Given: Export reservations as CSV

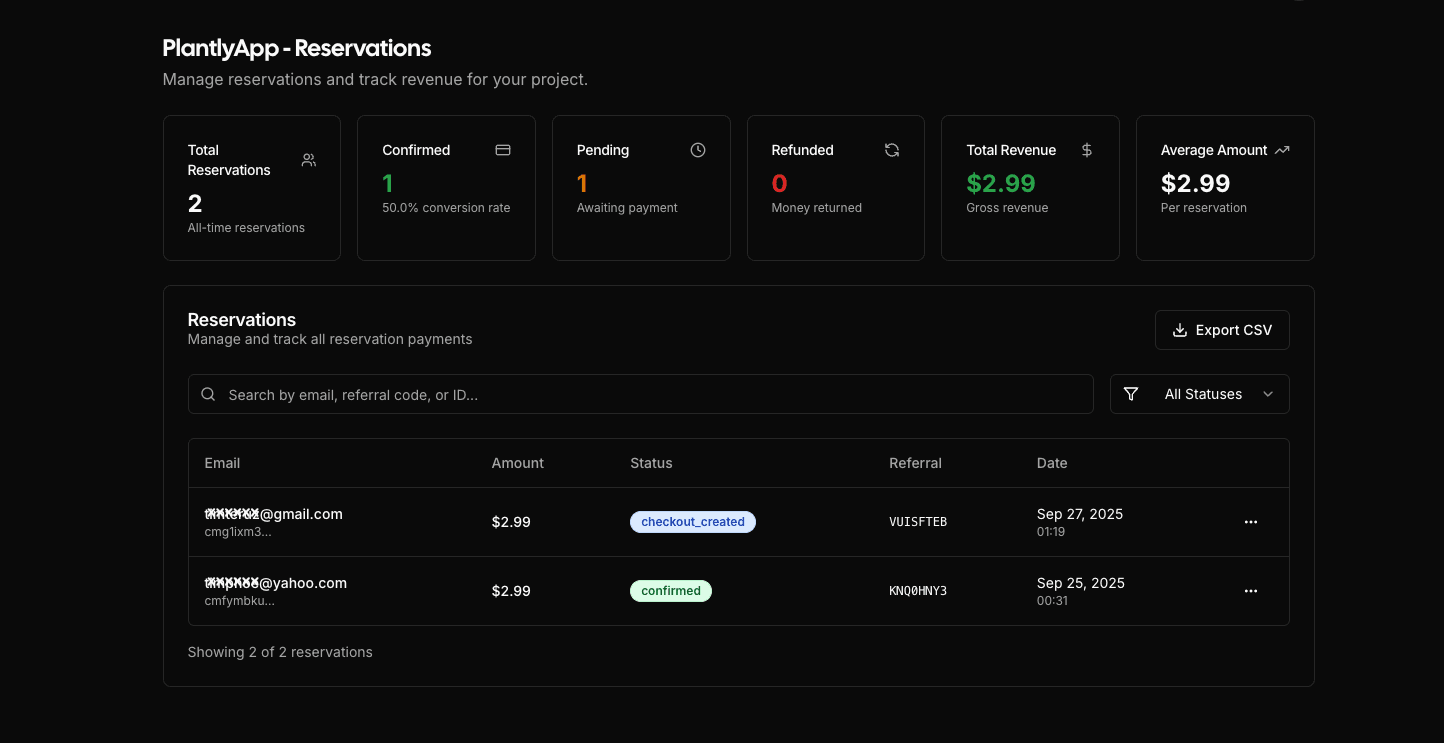Looking at the screenshot, I should point(1221,330).
